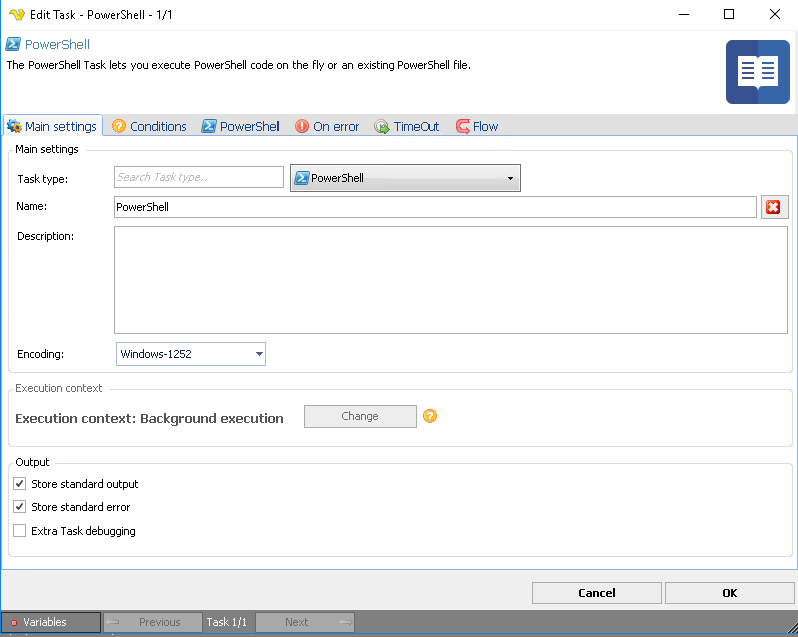Cancel the task edit dialog
Image resolution: width=798 pixels, height=637 pixels.
click(x=596, y=593)
